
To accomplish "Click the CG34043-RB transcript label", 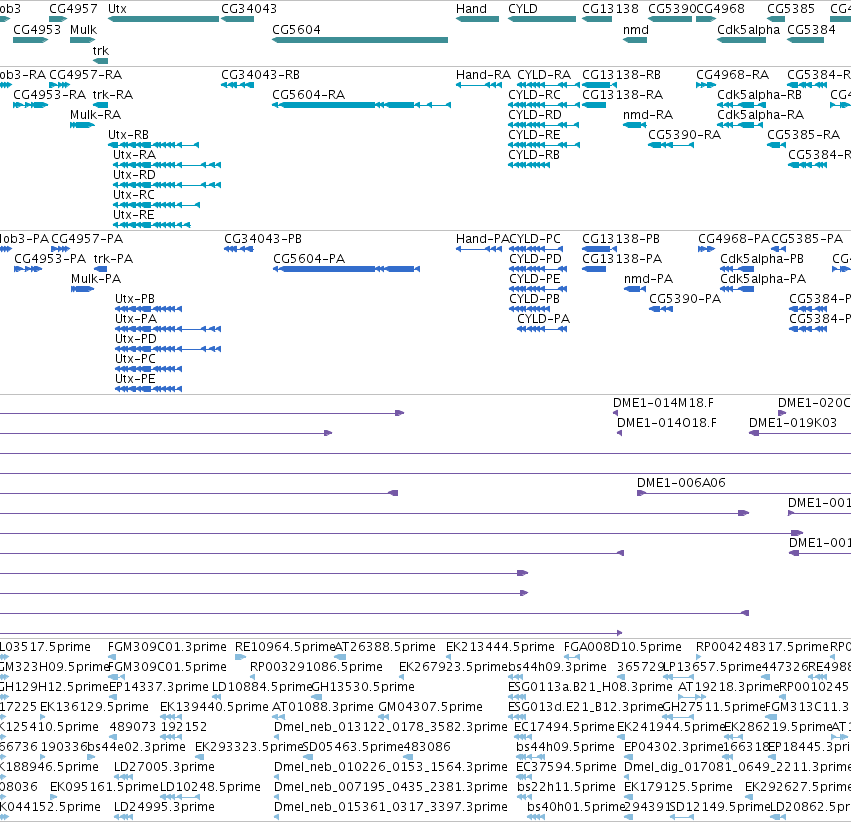I will pyautogui.click(x=260, y=74).
